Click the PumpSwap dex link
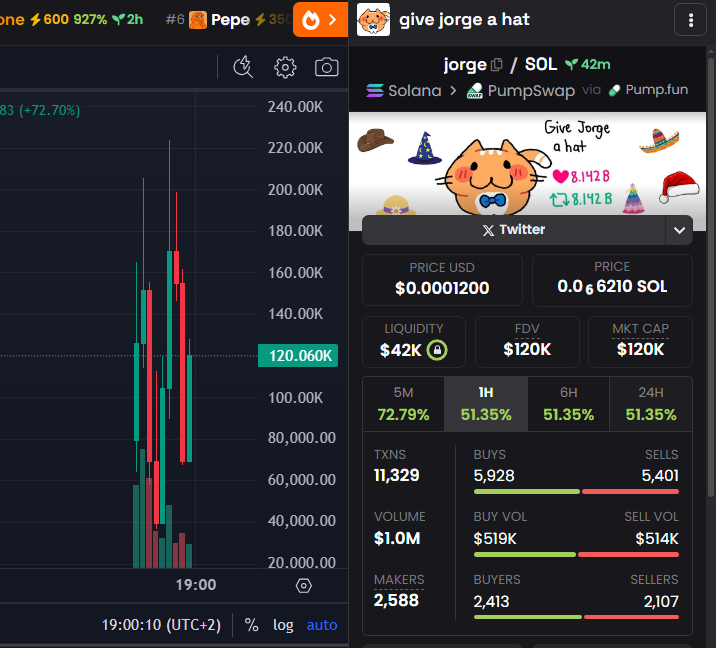Screen dimensions: 716x648 click(x=521, y=90)
